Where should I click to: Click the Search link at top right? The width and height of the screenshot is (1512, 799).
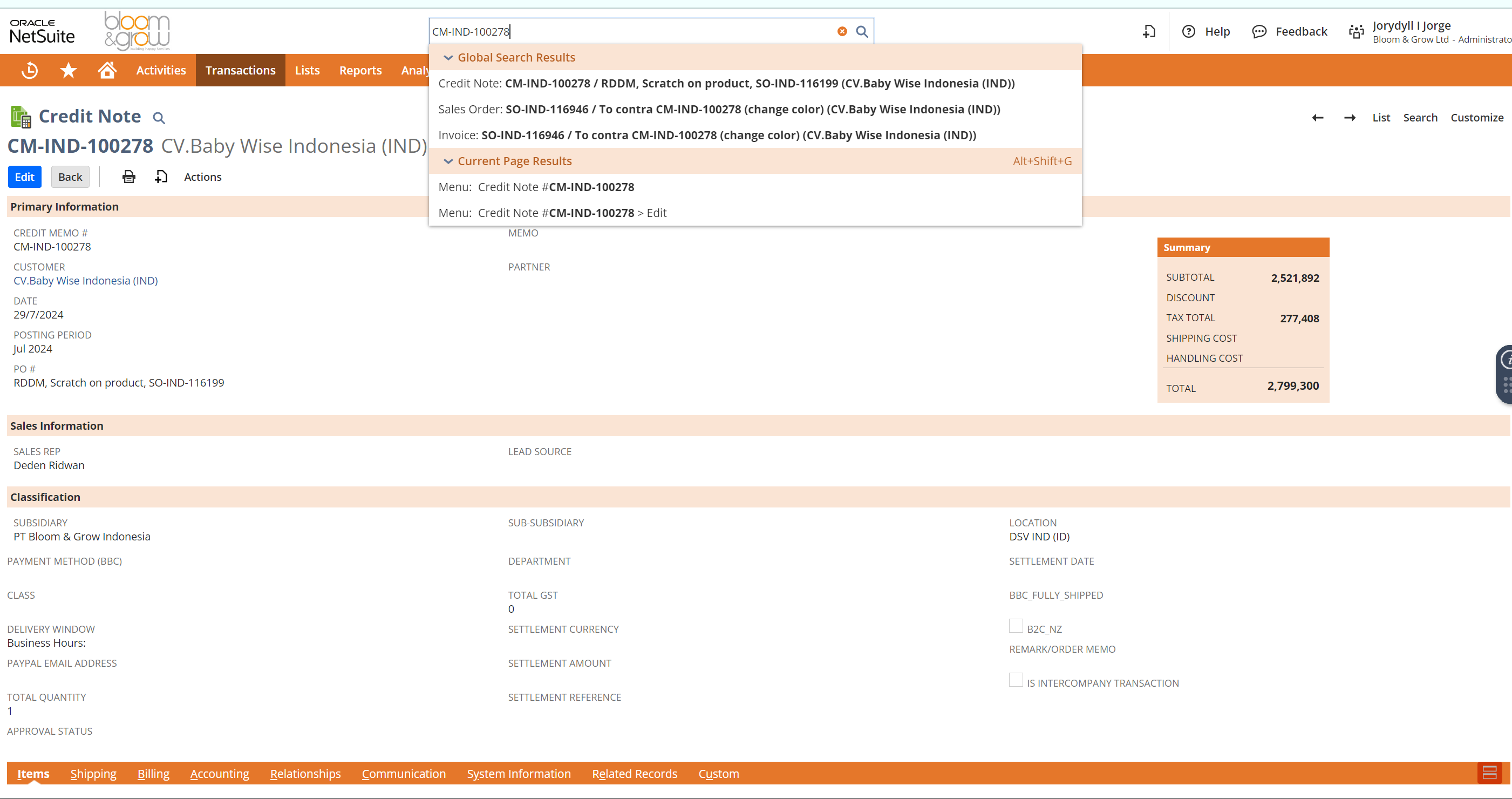pos(1420,118)
